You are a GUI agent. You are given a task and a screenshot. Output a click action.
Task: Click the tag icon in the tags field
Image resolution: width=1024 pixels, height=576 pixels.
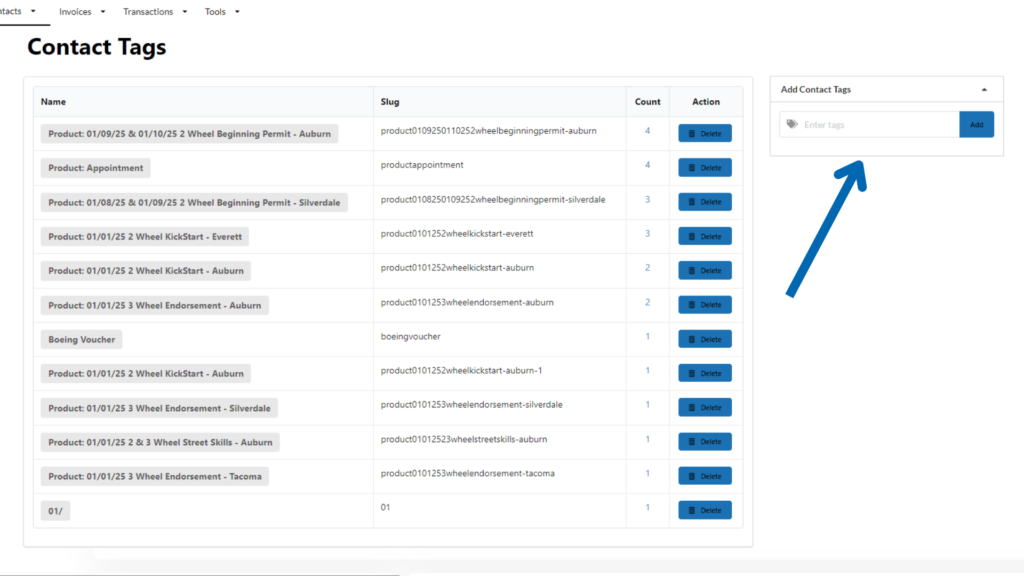792,125
